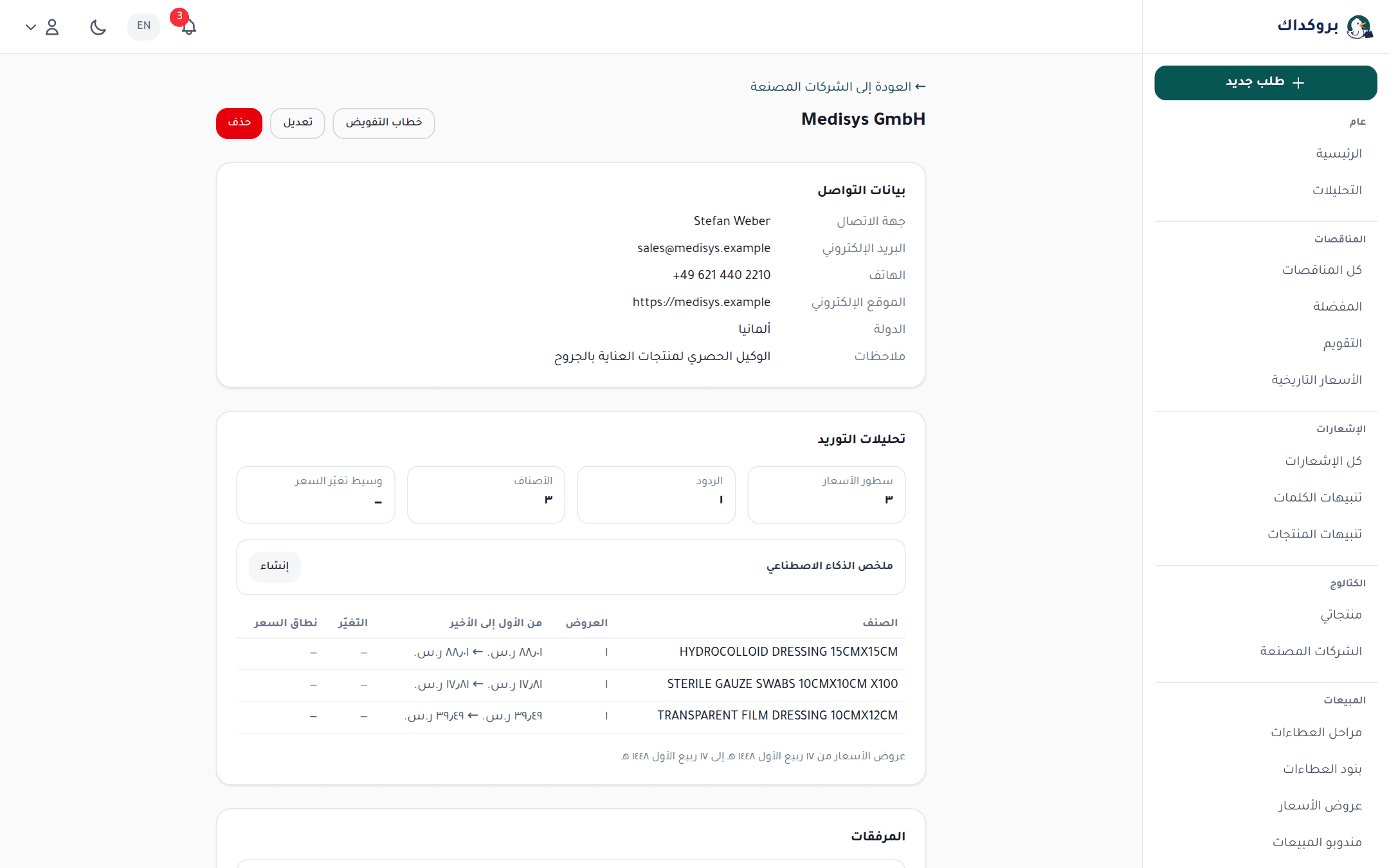Click the المرفقات section heading
The height and width of the screenshot is (868, 1389).
pos(878,836)
